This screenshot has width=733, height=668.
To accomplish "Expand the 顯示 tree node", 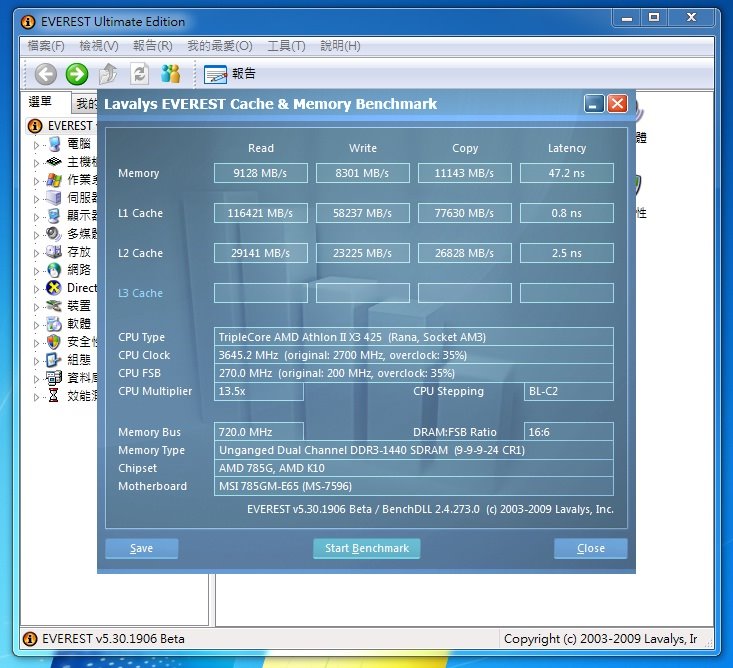I will [x=36, y=217].
